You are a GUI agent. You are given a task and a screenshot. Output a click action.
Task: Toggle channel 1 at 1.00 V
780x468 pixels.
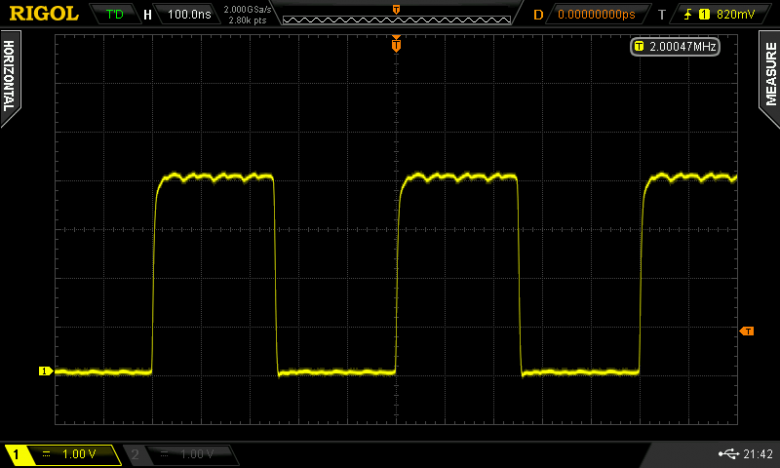click(60, 454)
